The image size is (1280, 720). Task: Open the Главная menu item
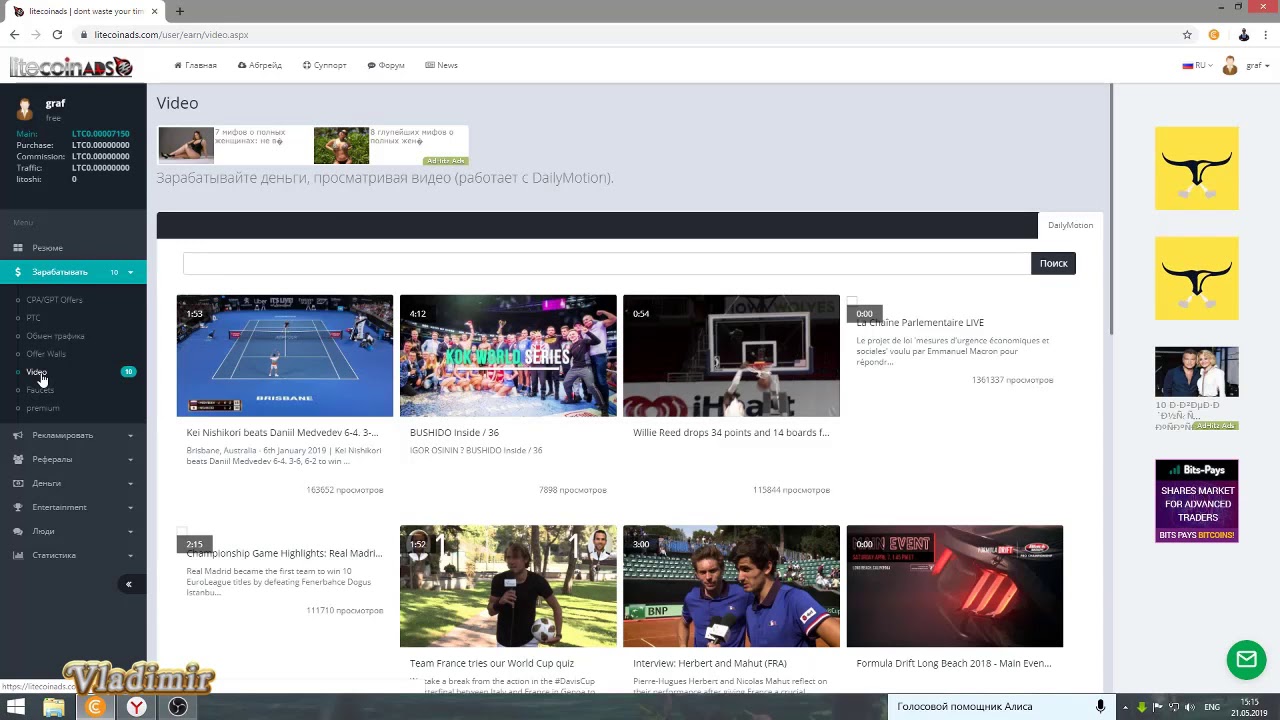pyautogui.click(x=195, y=65)
